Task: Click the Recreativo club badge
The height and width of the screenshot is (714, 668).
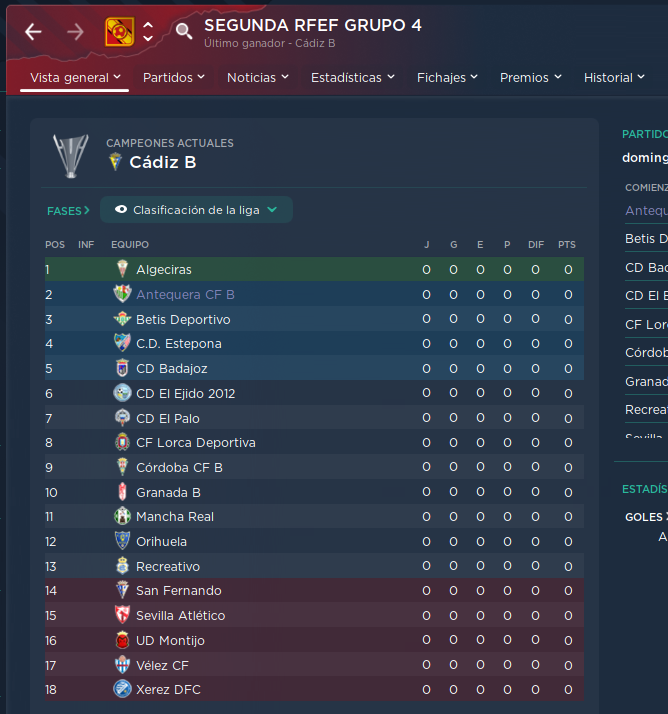Action: coord(122,566)
